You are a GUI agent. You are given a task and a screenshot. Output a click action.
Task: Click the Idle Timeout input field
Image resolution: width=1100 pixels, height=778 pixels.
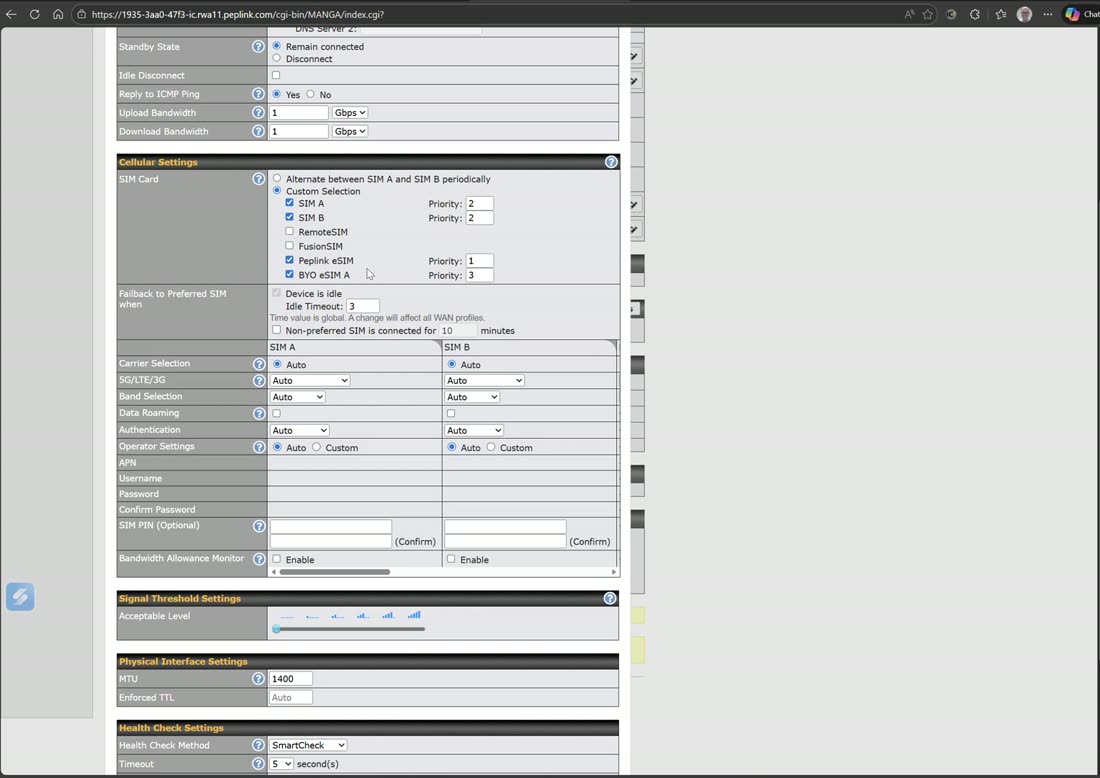tap(363, 306)
